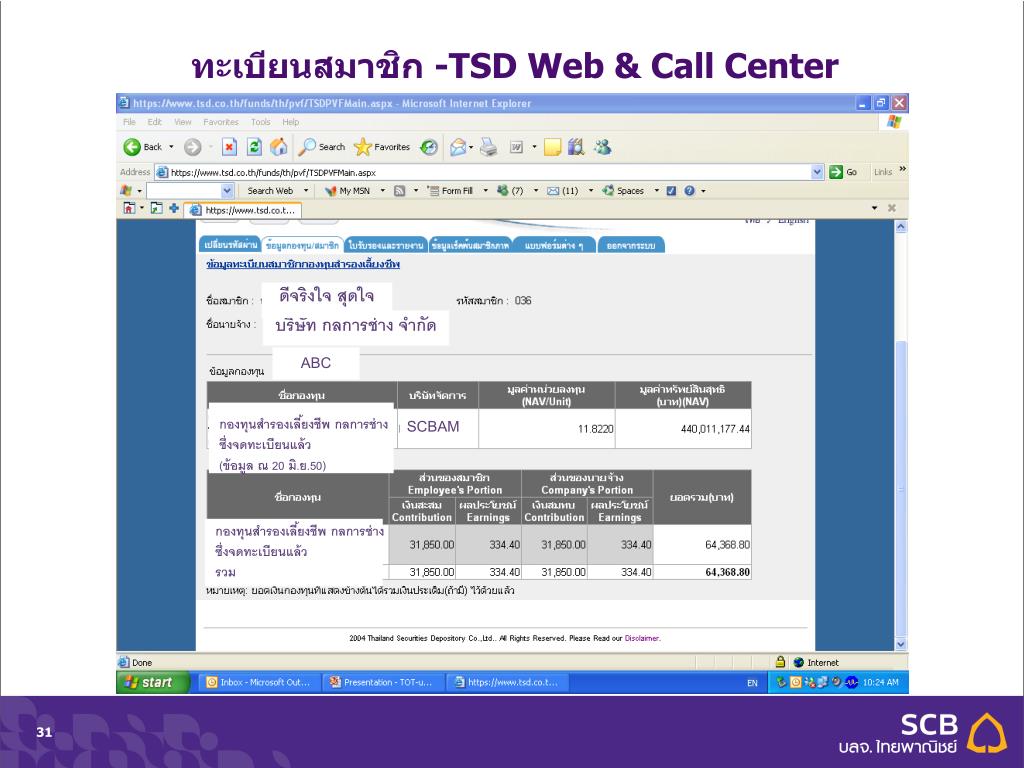Click the Links toolbar label
The width and height of the screenshot is (1024, 768).
tap(883, 172)
